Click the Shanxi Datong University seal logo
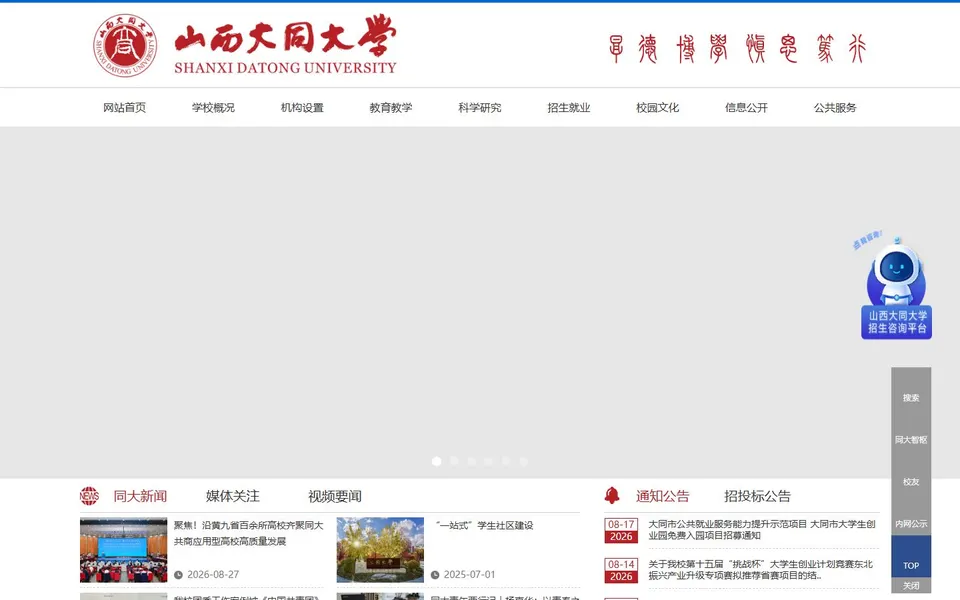Screen dimensions: 960x600 (x=125, y=45)
